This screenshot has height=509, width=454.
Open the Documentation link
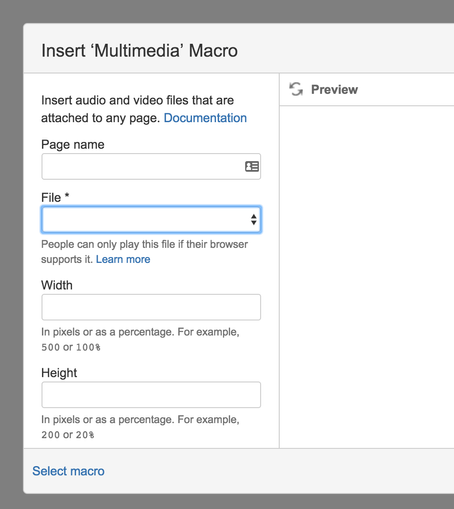(205, 118)
